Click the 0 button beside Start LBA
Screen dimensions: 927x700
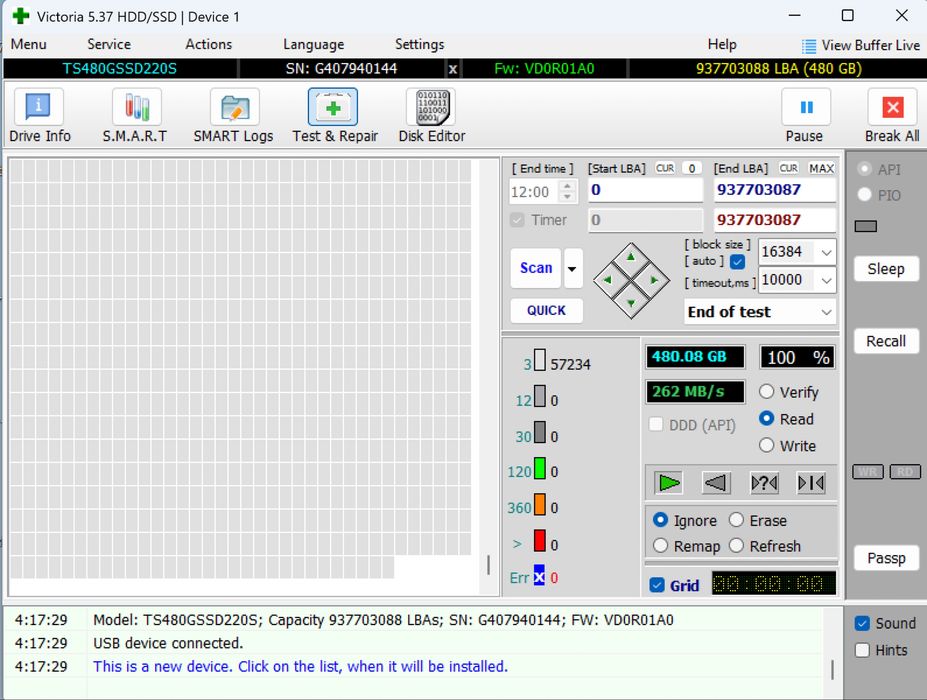pyautogui.click(x=692, y=168)
